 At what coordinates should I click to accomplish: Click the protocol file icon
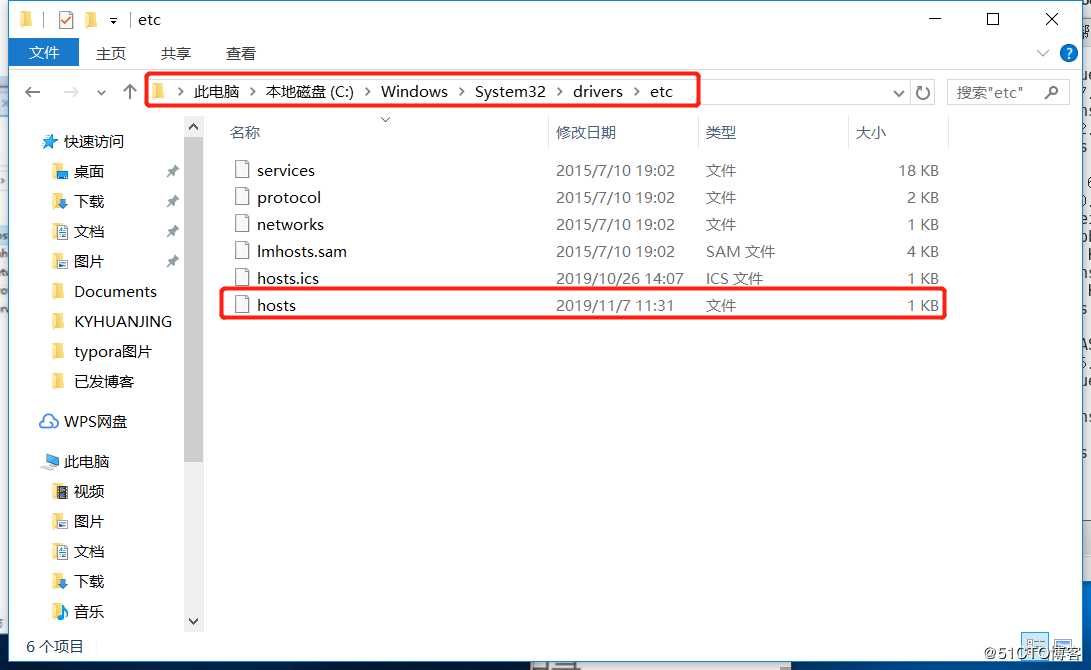coord(241,196)
